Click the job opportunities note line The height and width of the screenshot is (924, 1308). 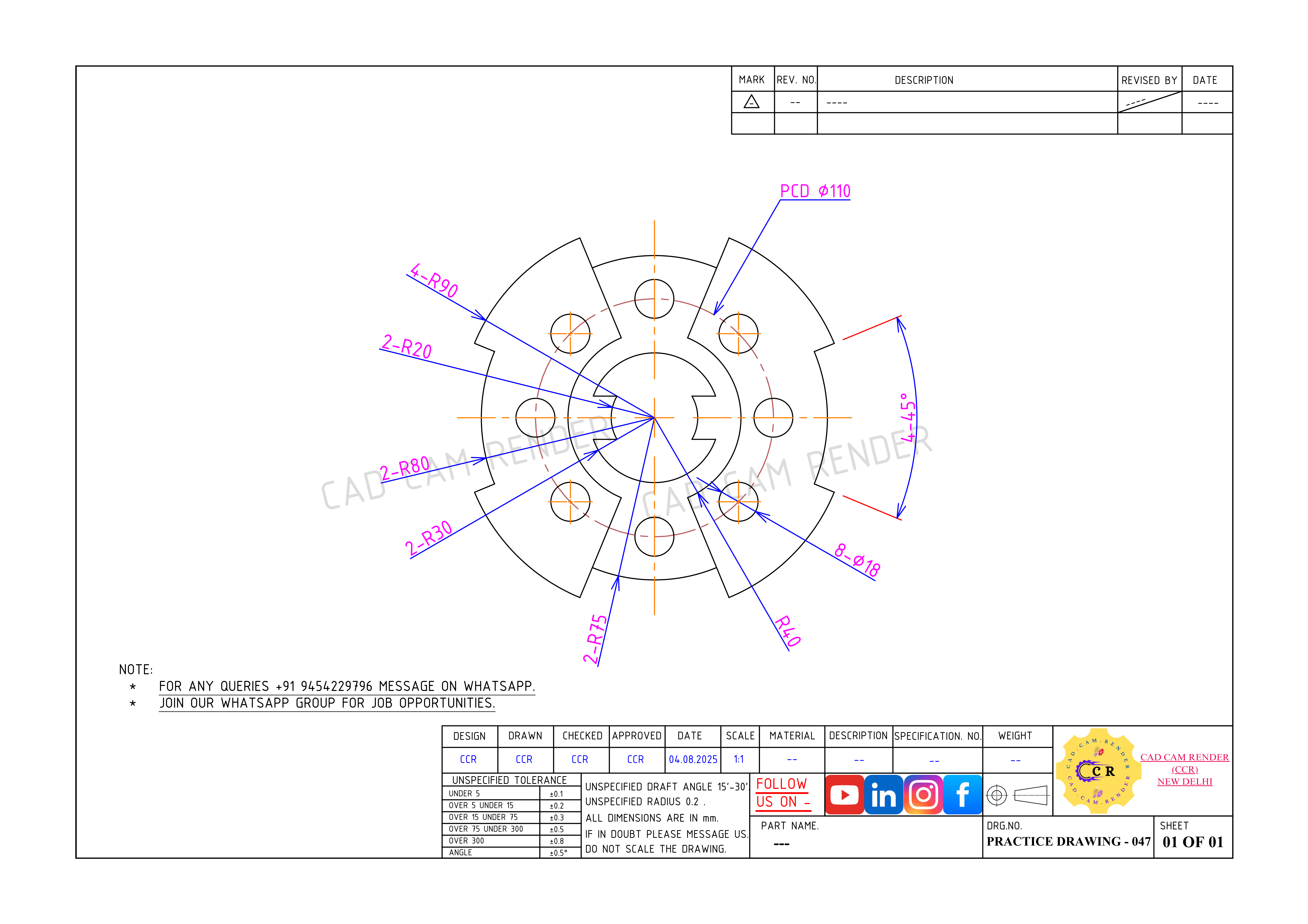327,704
